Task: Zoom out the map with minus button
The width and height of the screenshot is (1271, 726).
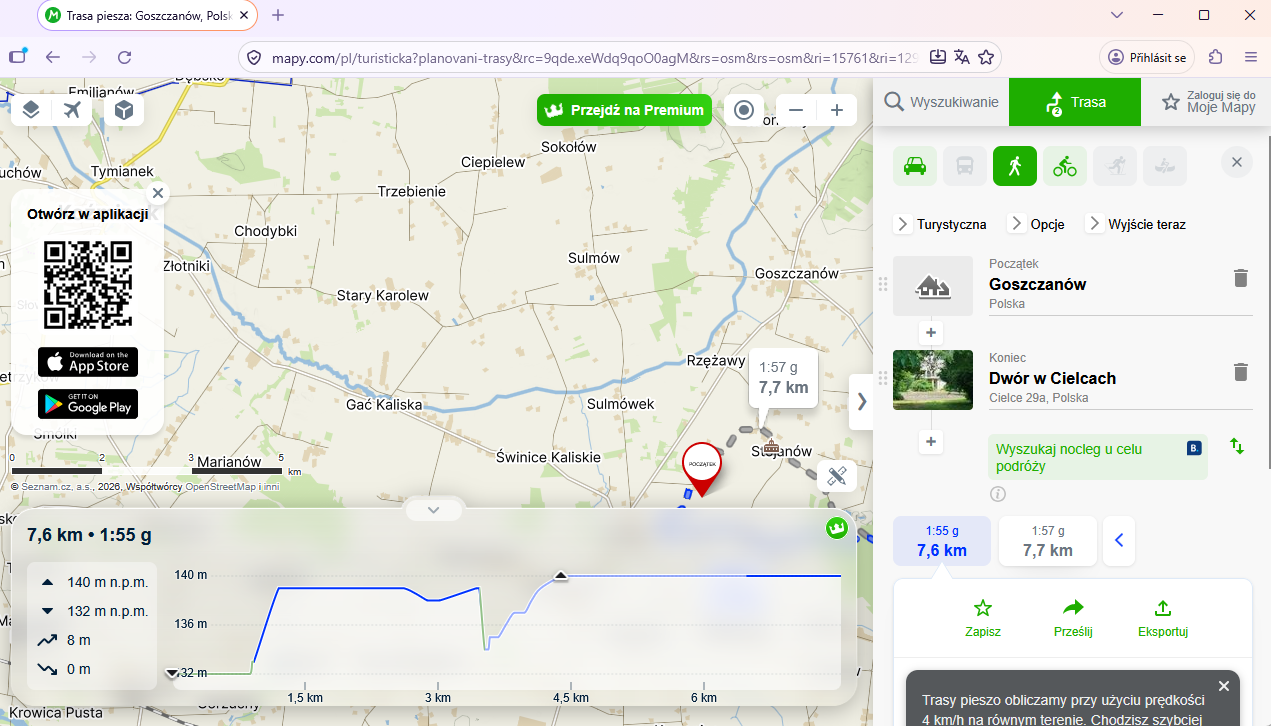Action: (x=796, y=110)
